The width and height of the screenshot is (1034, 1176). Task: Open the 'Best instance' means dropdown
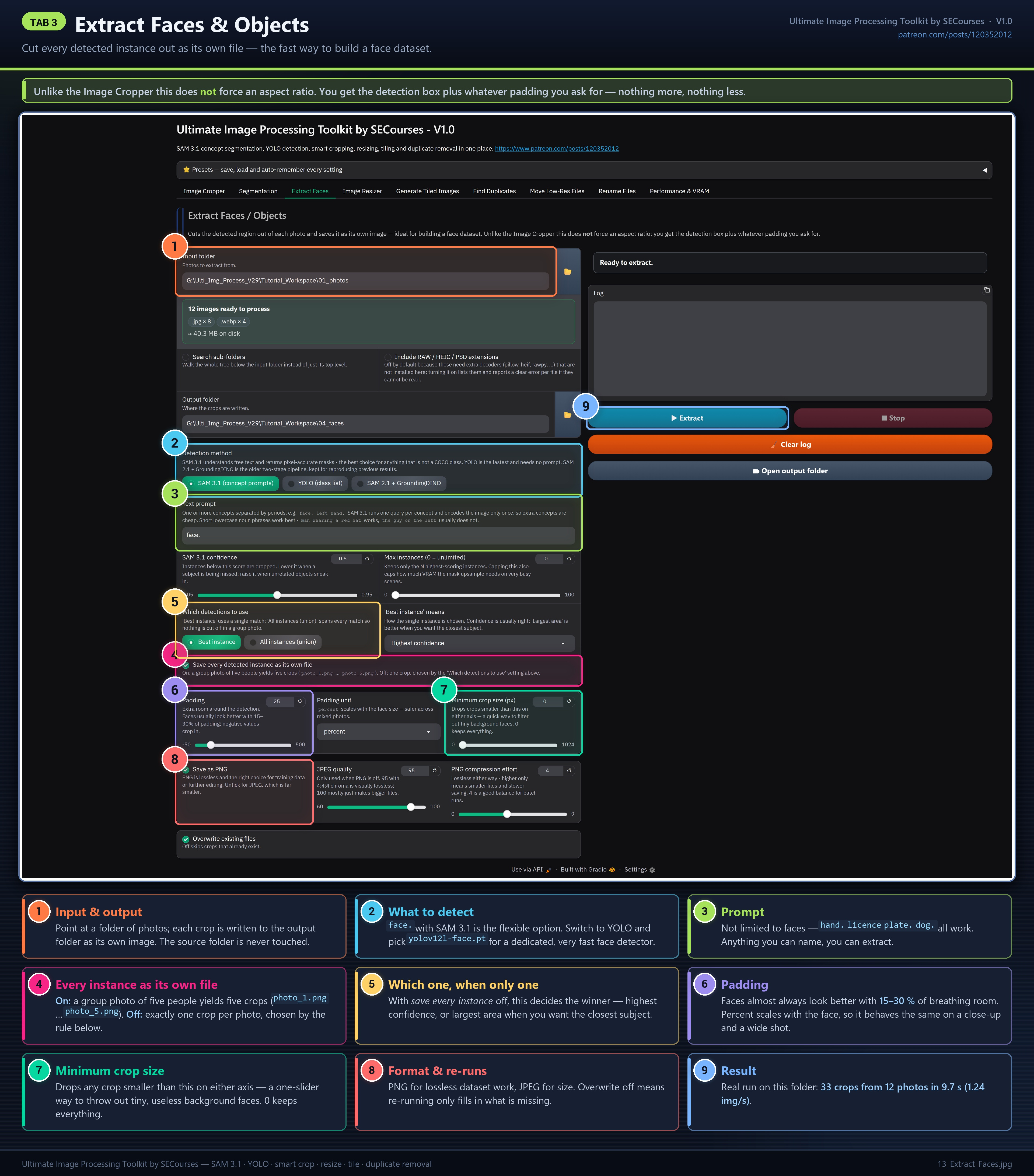tap(479, 643)
